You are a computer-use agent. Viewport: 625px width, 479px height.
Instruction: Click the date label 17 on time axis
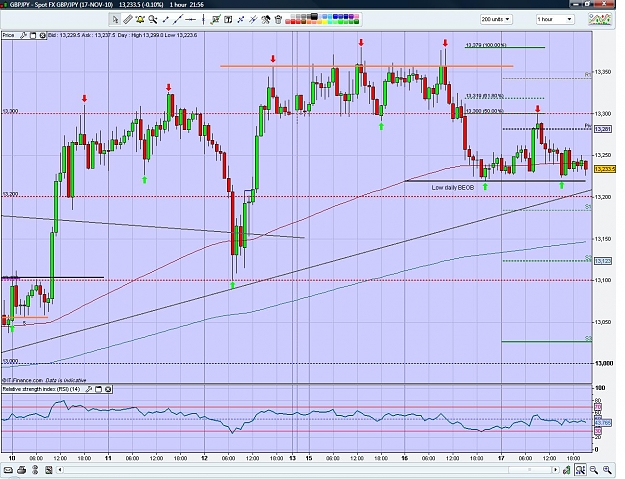[x=501, y=458]
